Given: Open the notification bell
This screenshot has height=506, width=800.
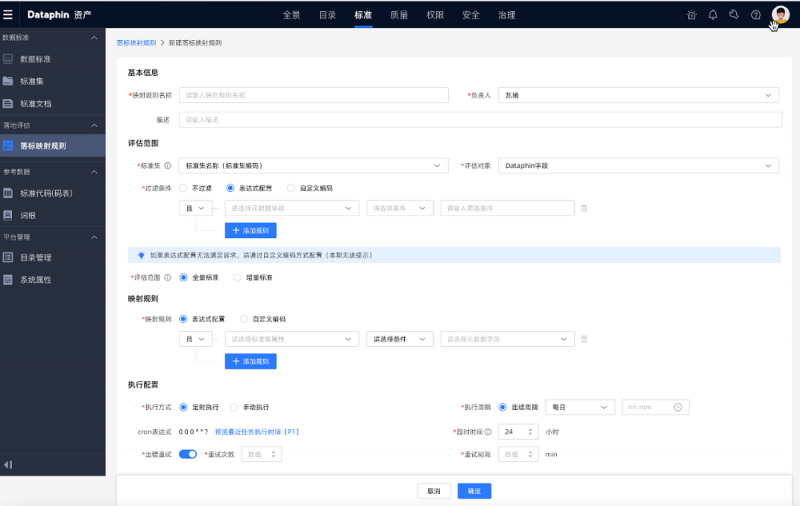Looking at the screenshot, I should pos(713,15).
